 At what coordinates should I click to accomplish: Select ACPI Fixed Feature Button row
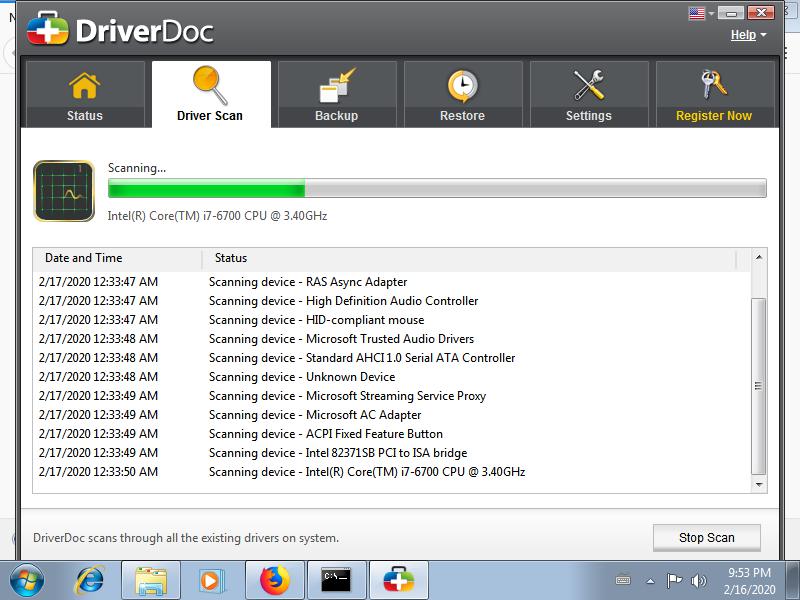point(392,434)
